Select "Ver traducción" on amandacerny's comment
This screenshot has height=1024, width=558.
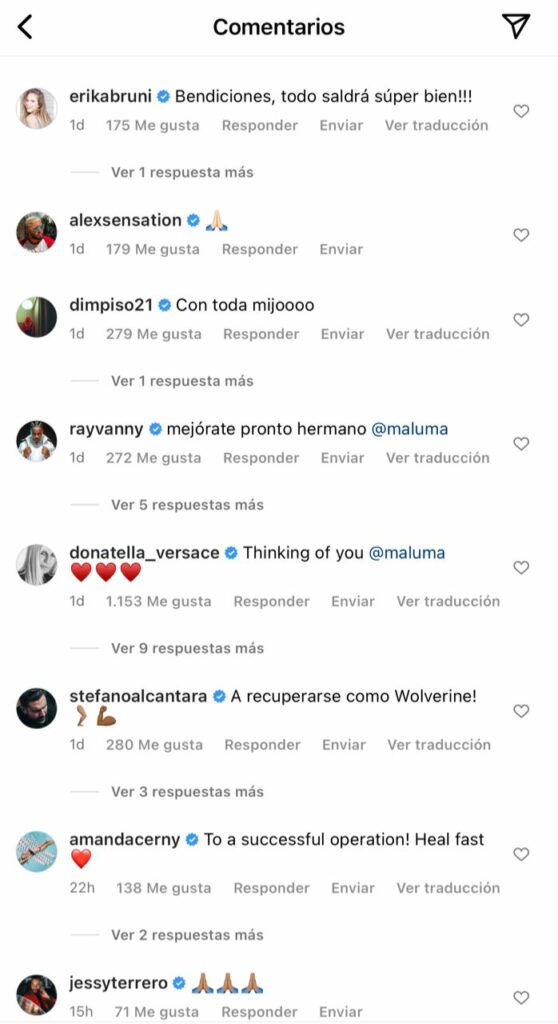coord(448,888)
